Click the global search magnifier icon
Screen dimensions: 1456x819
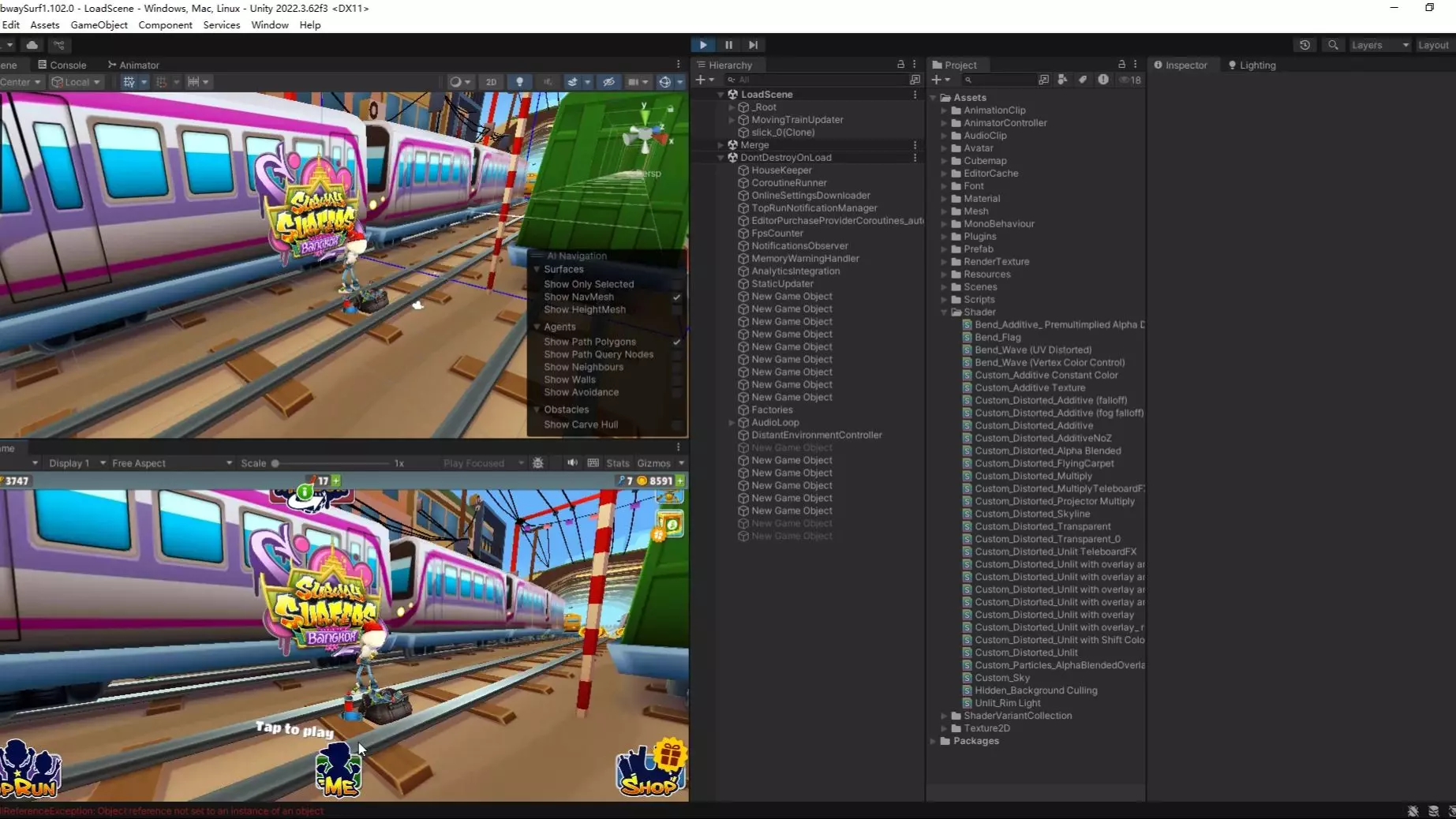pyautogui.click(x=1333, y=45)
